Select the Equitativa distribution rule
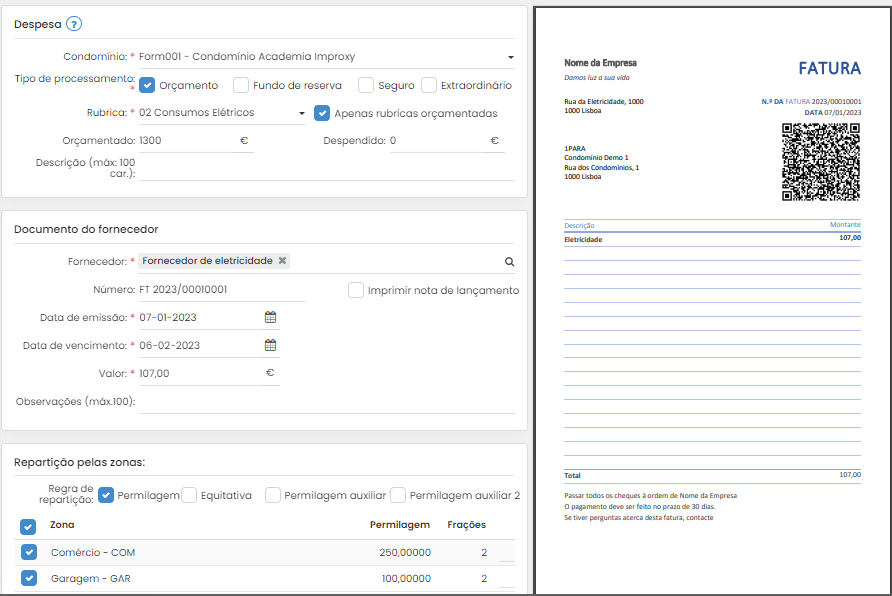892x596 pixels. [x=189, y=495]
